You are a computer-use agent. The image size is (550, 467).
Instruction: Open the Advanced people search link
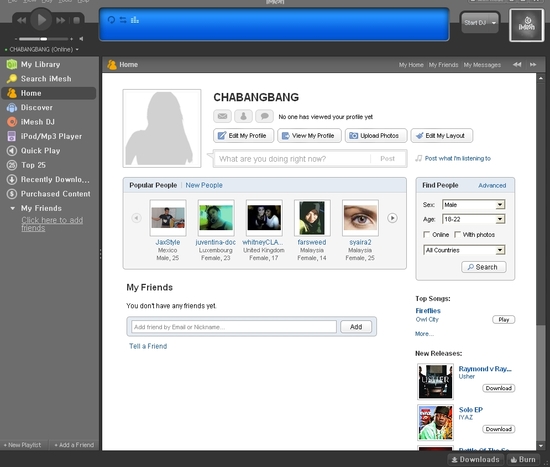pos(492,186)
